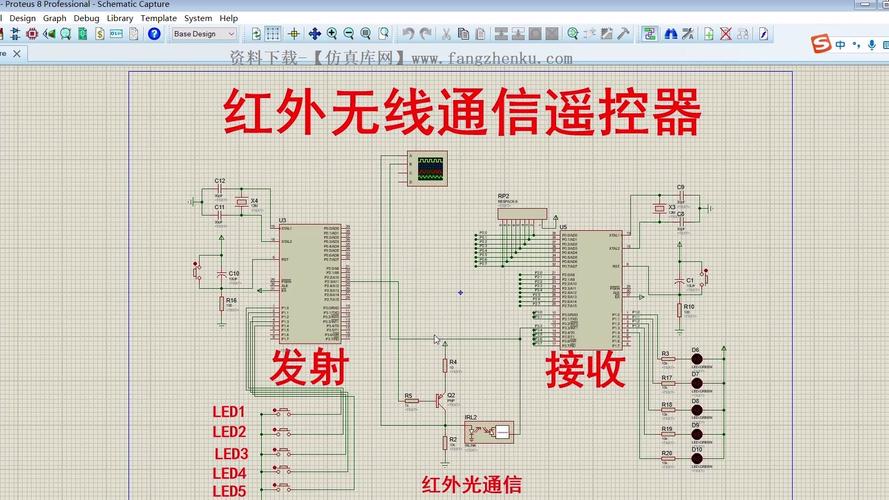The width and height of the screenshot is (889, 500).
Task: Toggle the grid display icon
Action: pos(273,34)
